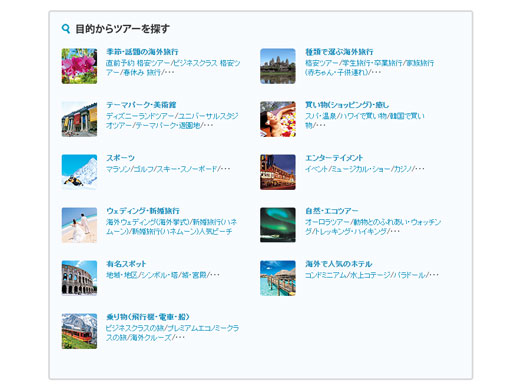This screenshot has height=390, width=520.
Task: Select the night casino entertainment thumbnail
Action: [278, 172]
